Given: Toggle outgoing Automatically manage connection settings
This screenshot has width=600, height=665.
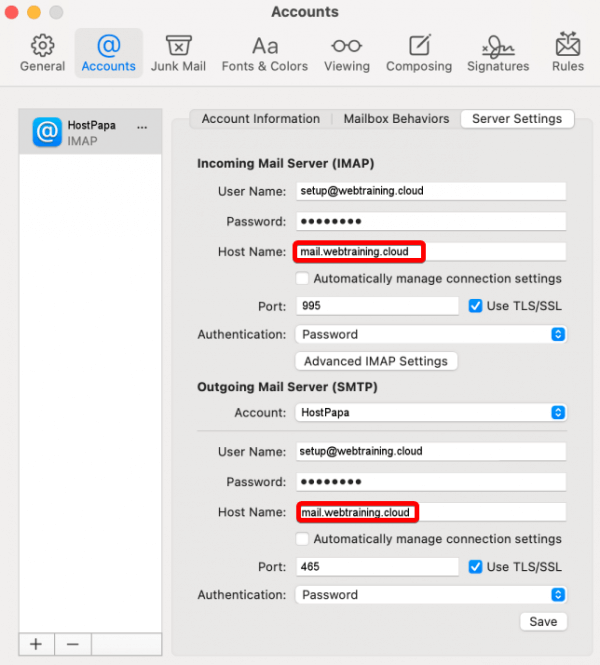Looking at the screenshot, I should pyautogui.click(x=302, y=539).
